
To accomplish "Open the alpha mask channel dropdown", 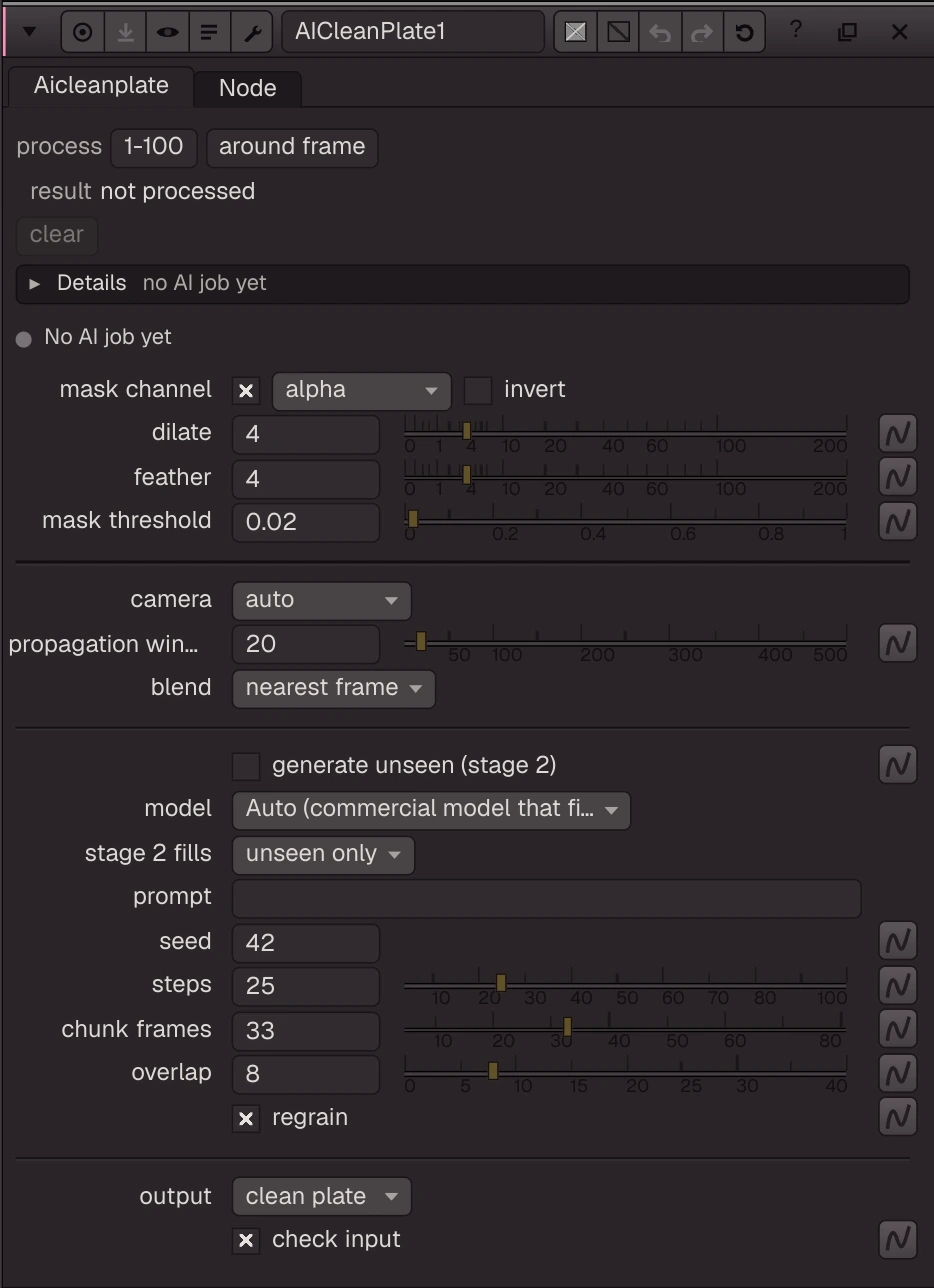I will tap(361, 390).
